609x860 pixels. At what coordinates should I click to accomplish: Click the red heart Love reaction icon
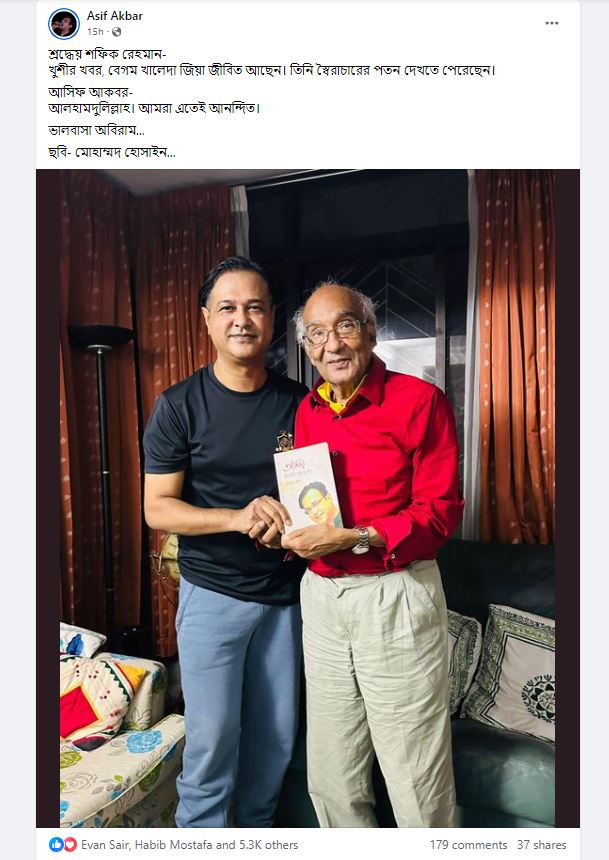click(70, 844)
